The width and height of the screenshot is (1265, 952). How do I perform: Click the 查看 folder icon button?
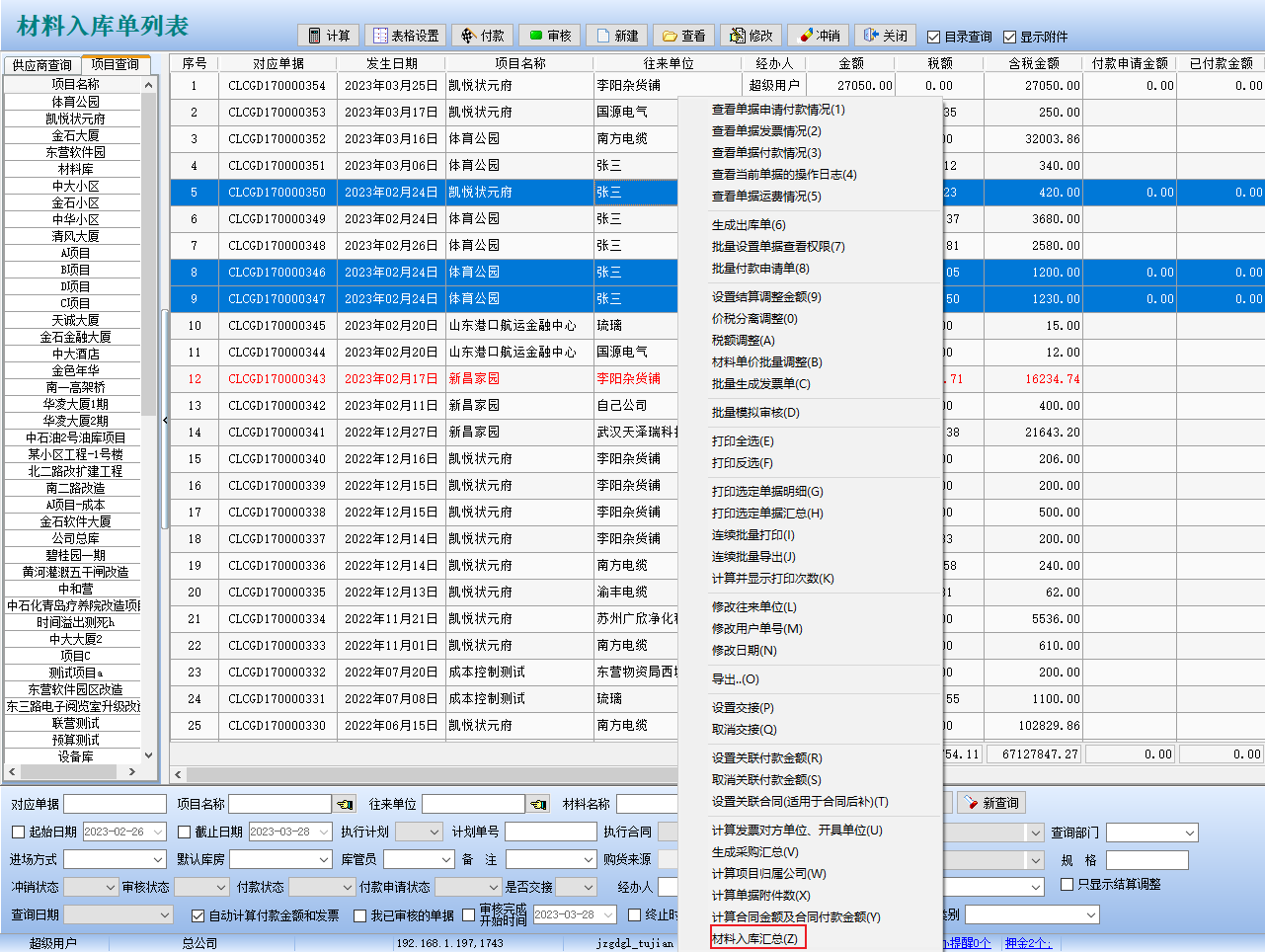683,36
